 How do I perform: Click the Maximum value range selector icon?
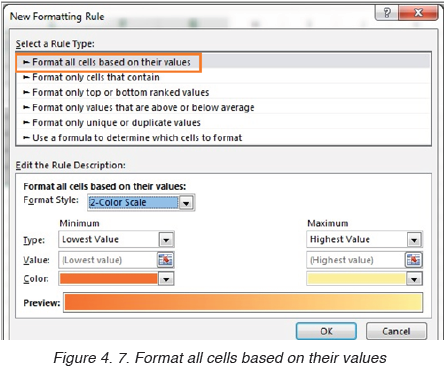pyautogui.click(x=414, y=260)
